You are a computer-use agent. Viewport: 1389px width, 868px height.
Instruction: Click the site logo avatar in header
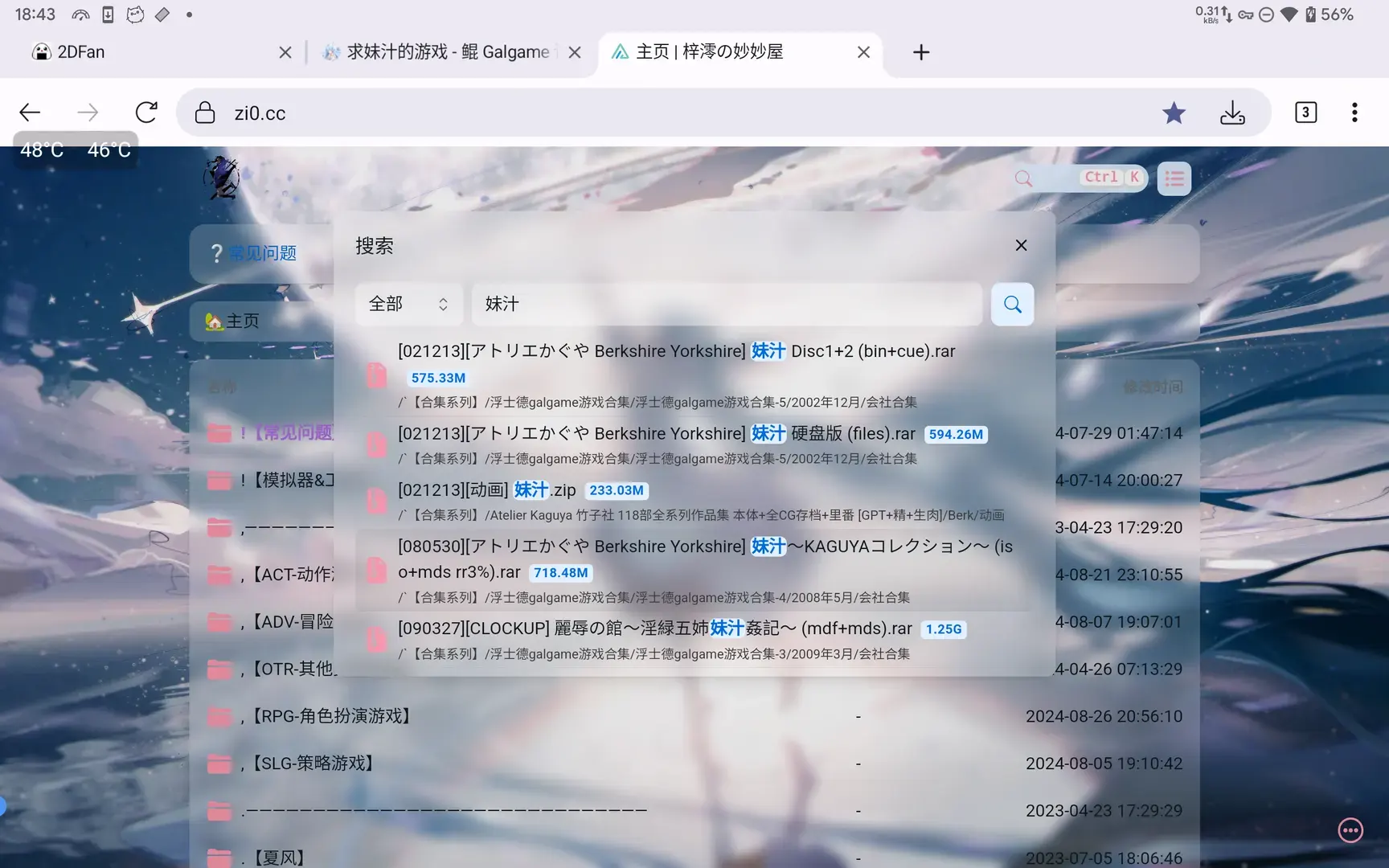[x=221, y=178]
